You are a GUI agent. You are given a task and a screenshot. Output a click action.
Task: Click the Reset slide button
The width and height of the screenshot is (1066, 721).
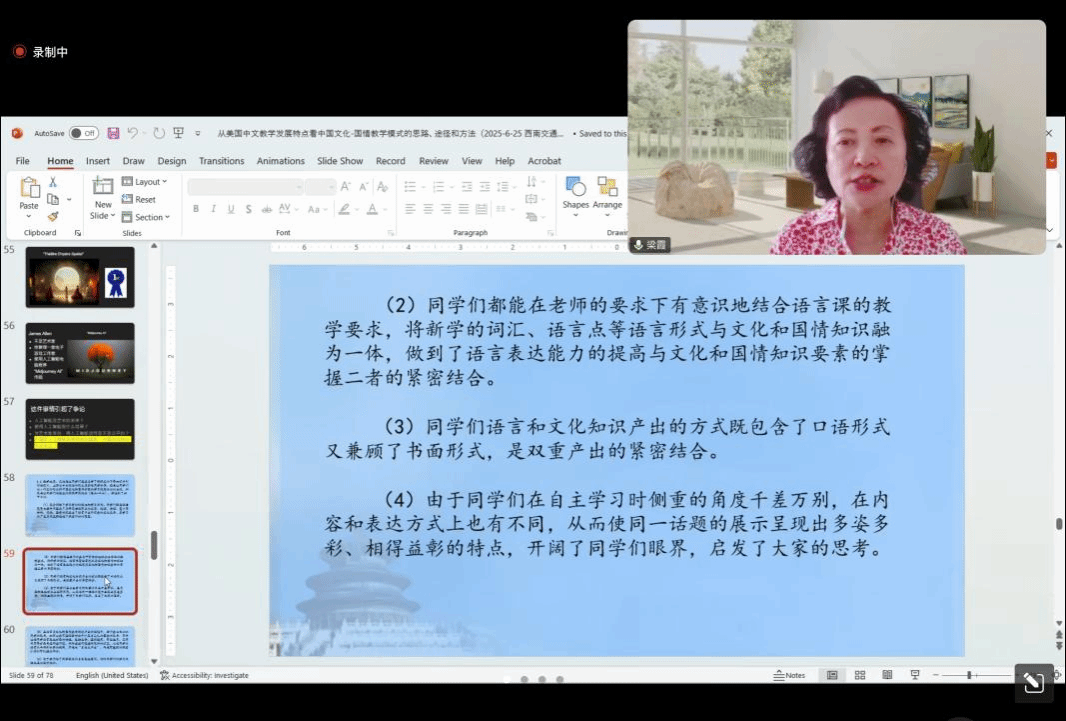(x=139, y=199)
